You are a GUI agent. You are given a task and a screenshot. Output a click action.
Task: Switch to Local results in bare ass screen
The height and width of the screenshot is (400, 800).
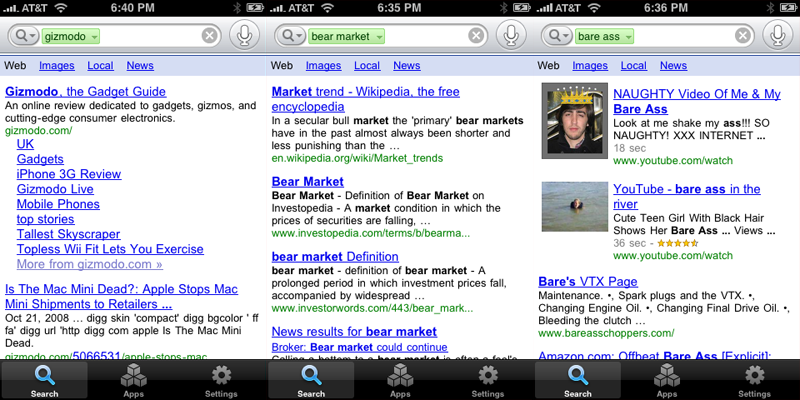(x=634, y=66)
